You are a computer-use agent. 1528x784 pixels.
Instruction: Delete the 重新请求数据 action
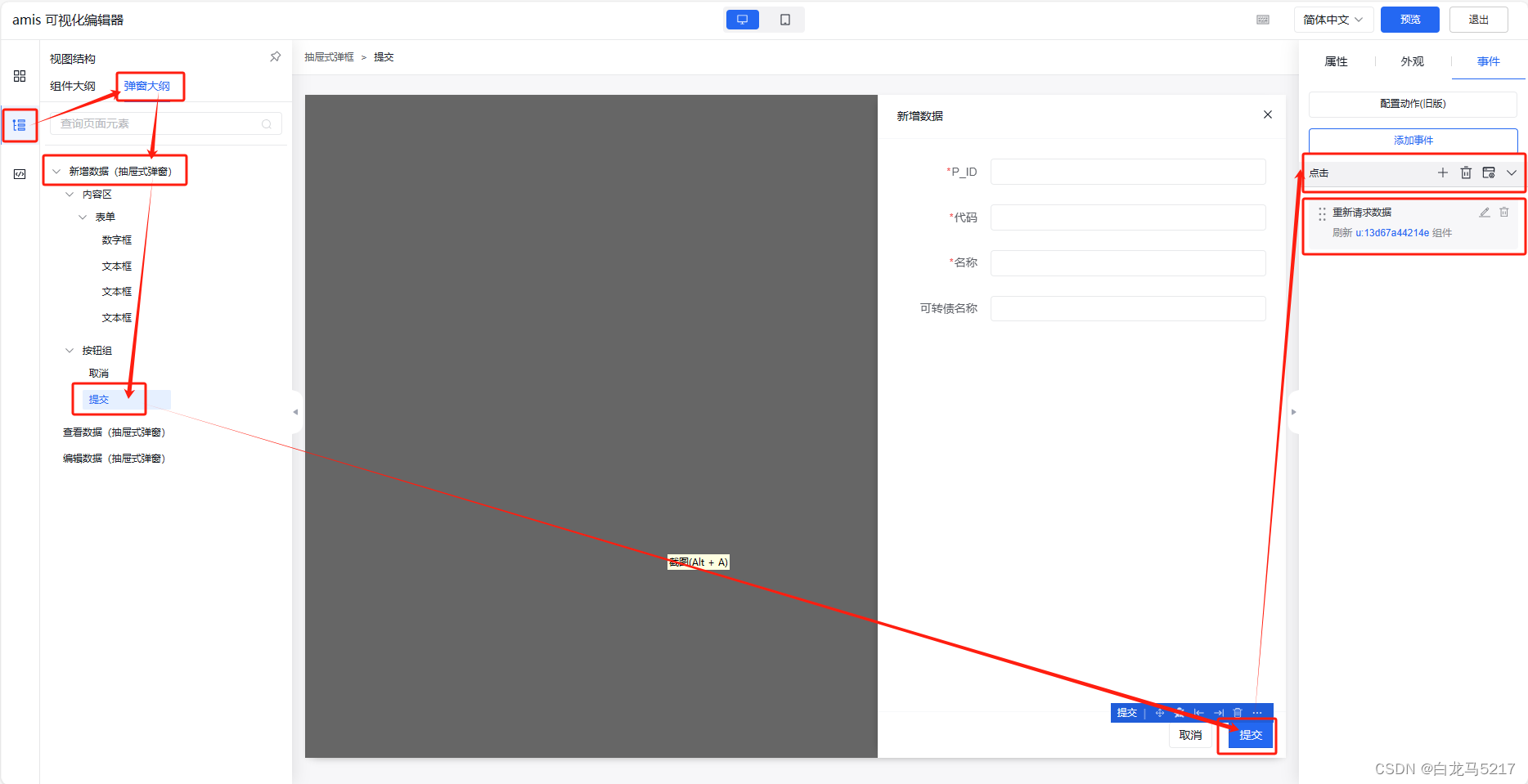1504,212
